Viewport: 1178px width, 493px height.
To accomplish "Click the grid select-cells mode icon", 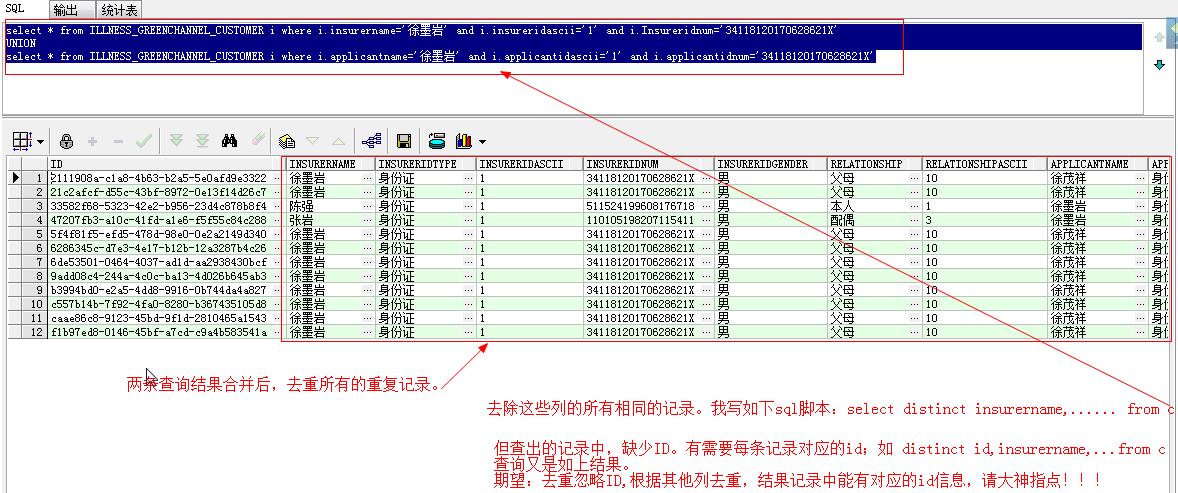I will (22, 141).
